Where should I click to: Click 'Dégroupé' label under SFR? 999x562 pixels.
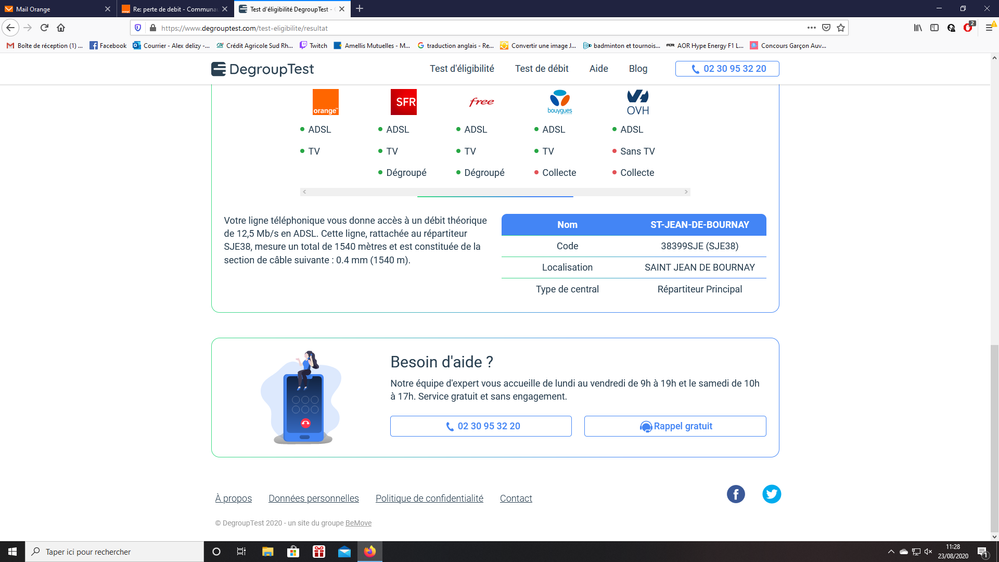(x=406, y=173)
